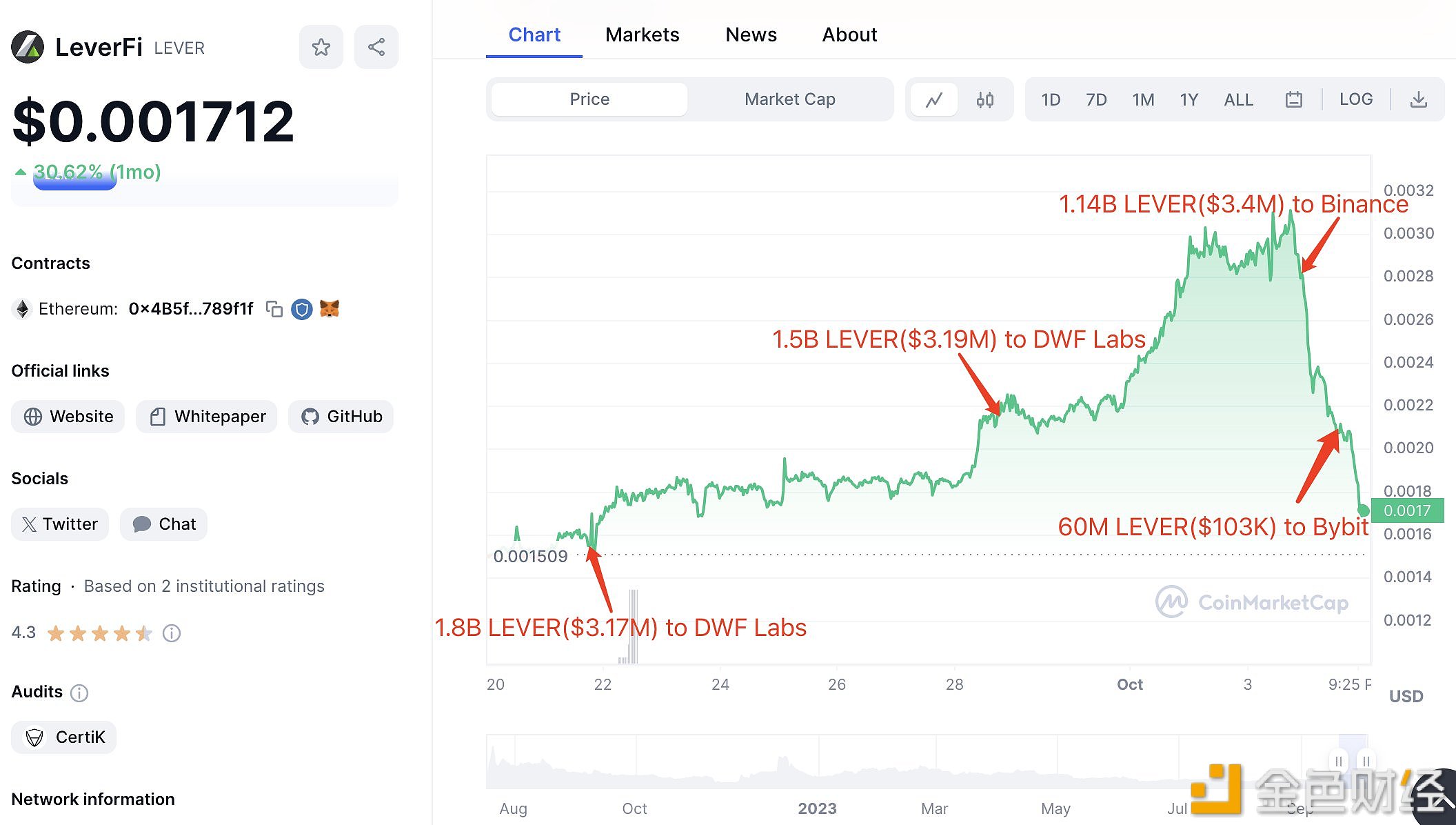Switch to line chart view

pyautogui.click(x=934, y=100)
